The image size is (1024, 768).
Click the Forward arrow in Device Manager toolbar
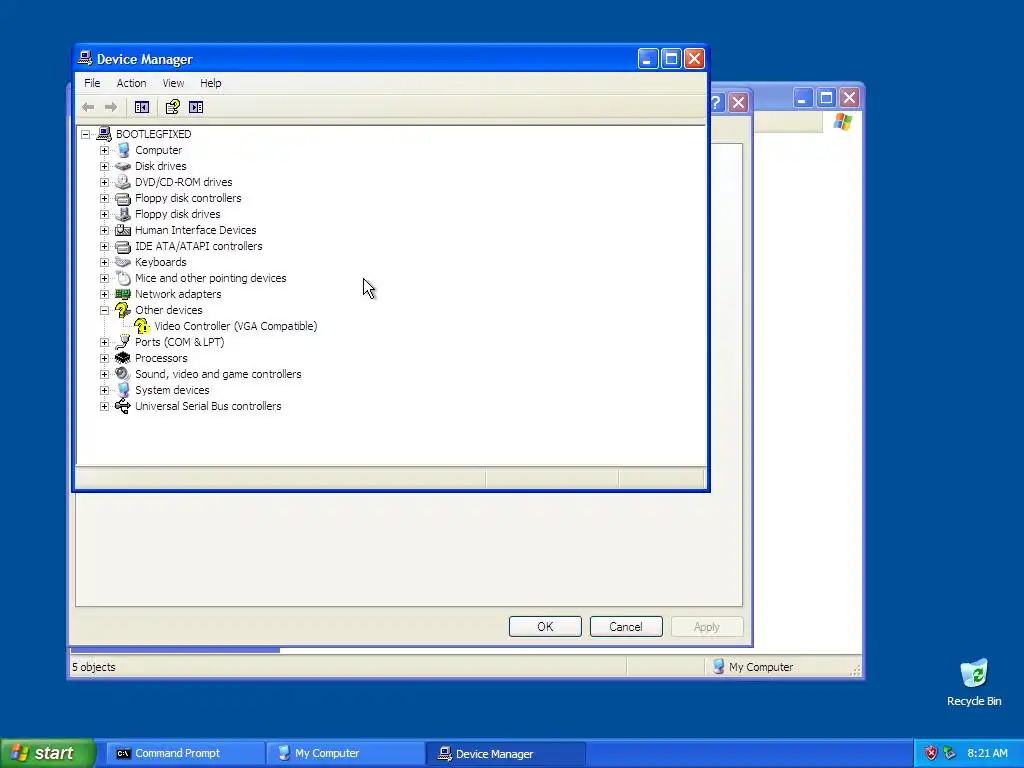(111, 107)
